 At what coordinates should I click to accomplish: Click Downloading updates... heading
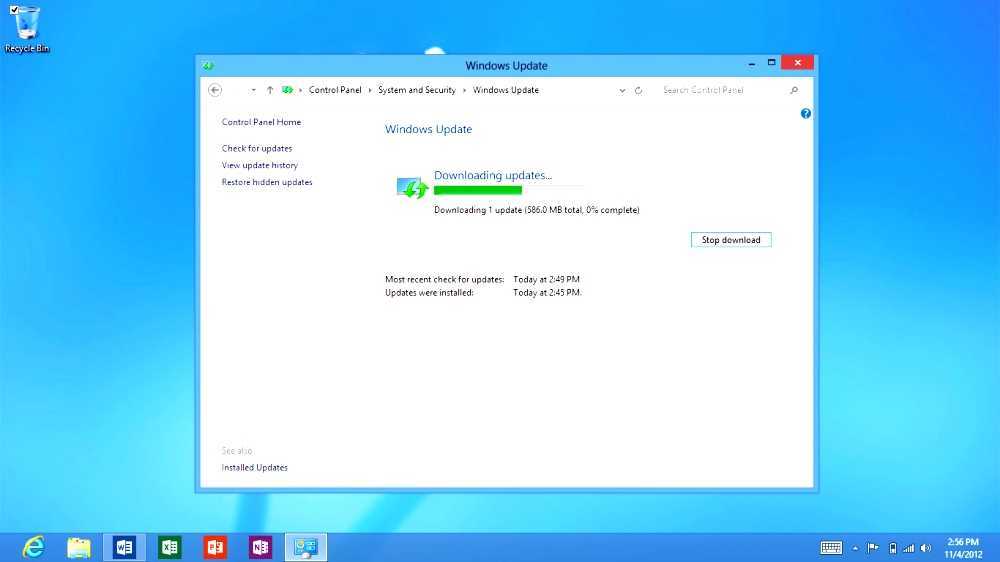pyautogui.click(x=493, y=175)
